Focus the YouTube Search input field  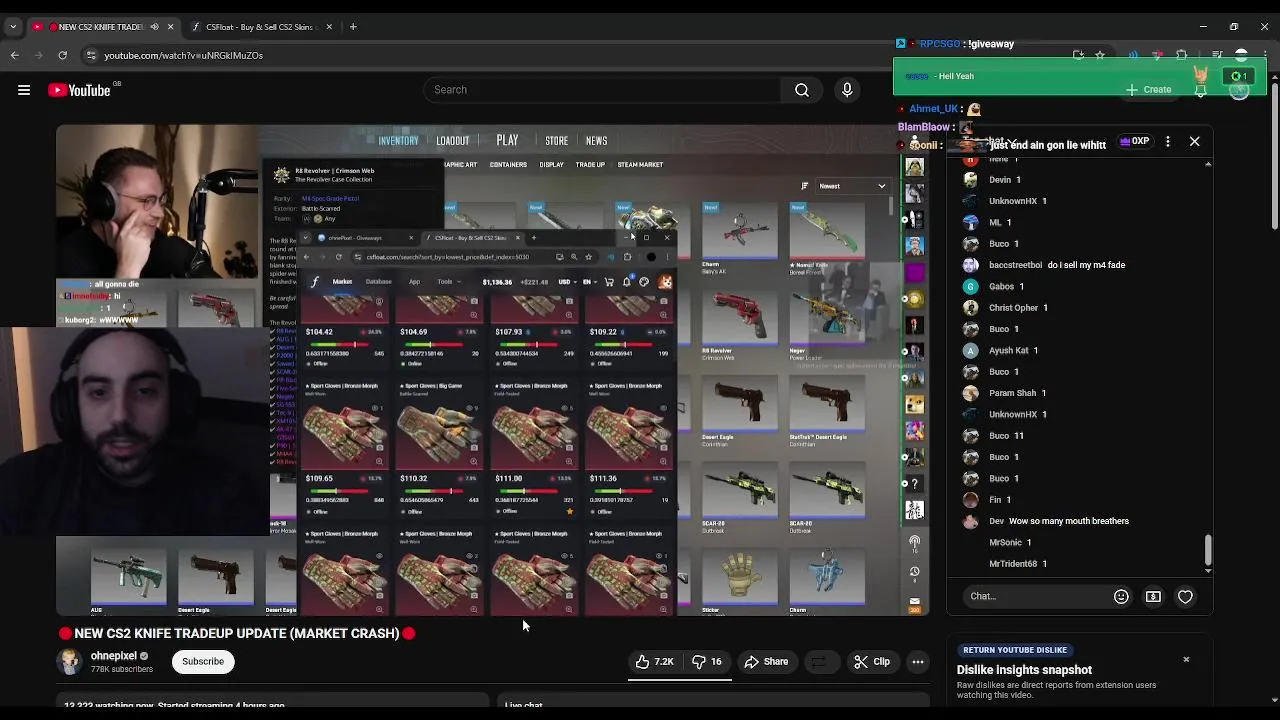[603, 90]
